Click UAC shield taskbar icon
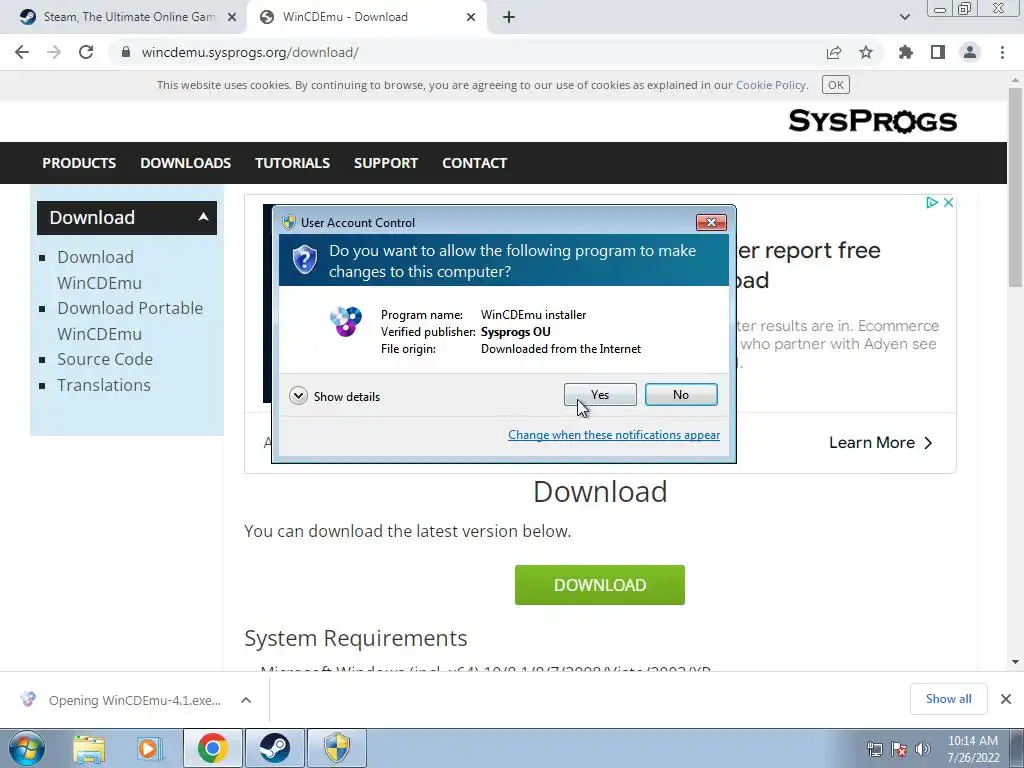The height and width of the screenshot is (768, 1024). tap(337, 748)
